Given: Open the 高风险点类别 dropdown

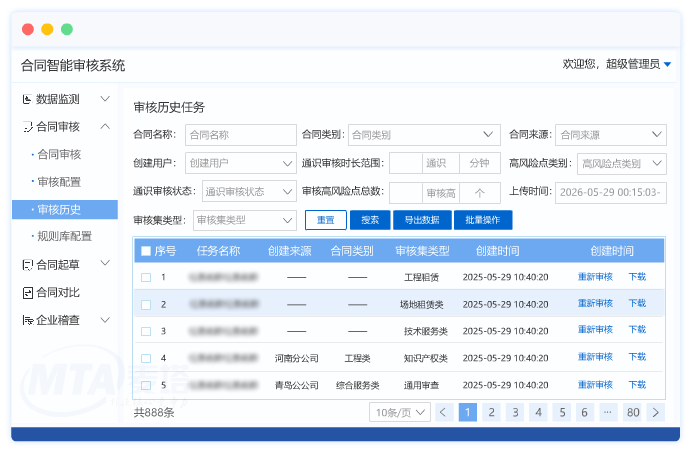Looking at the screenshot, I should tap(621, 164).
